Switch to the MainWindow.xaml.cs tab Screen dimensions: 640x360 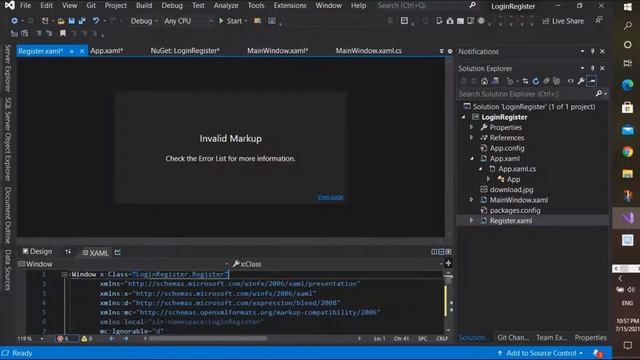pos(369,51)
